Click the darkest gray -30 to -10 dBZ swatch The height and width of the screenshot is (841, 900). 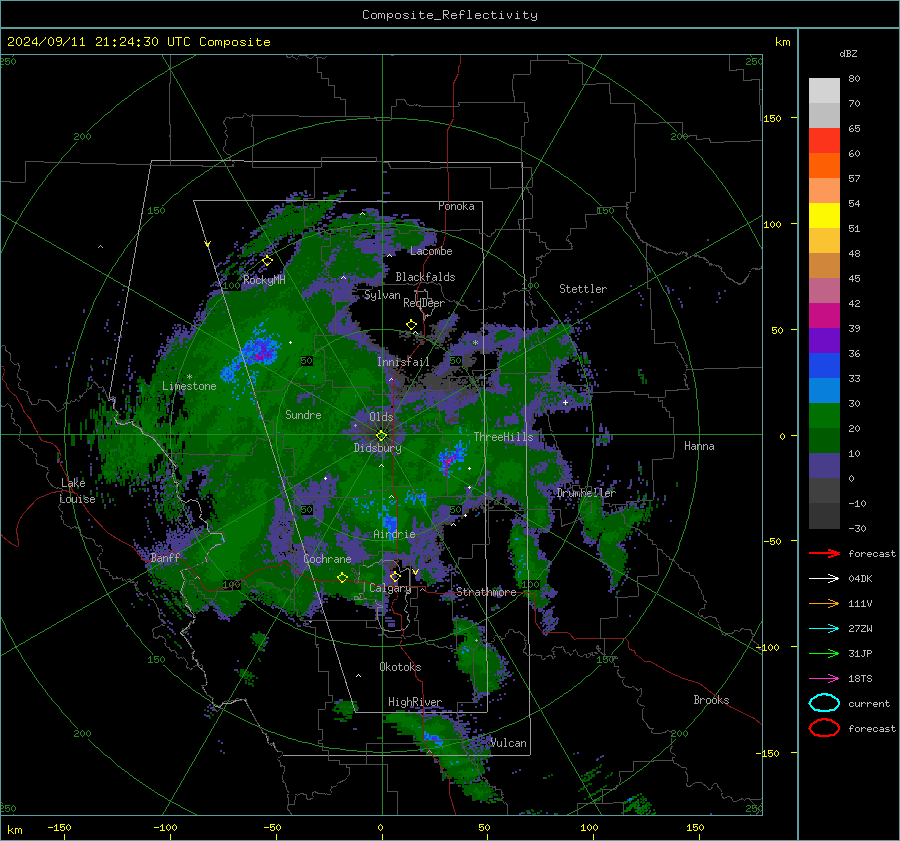click(x=824, y=516)
